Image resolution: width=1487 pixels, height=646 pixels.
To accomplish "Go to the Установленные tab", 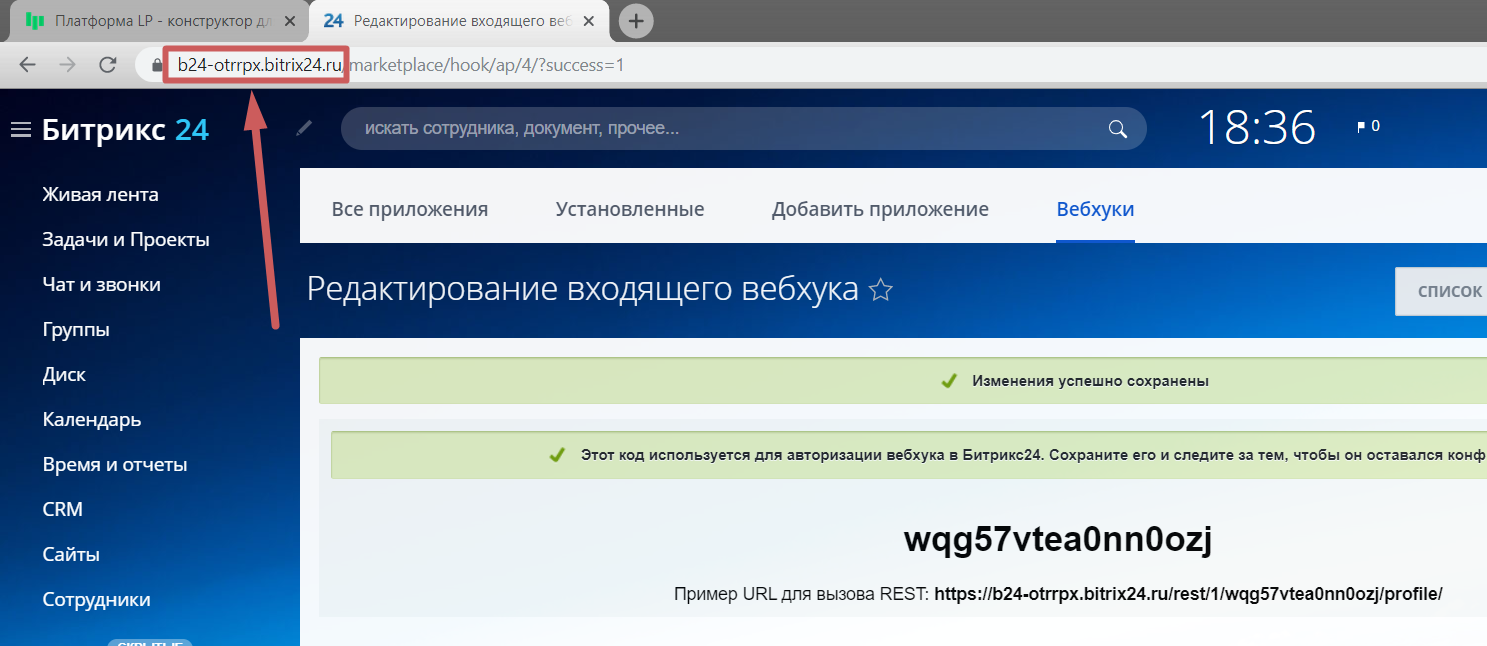I will 629,209.
